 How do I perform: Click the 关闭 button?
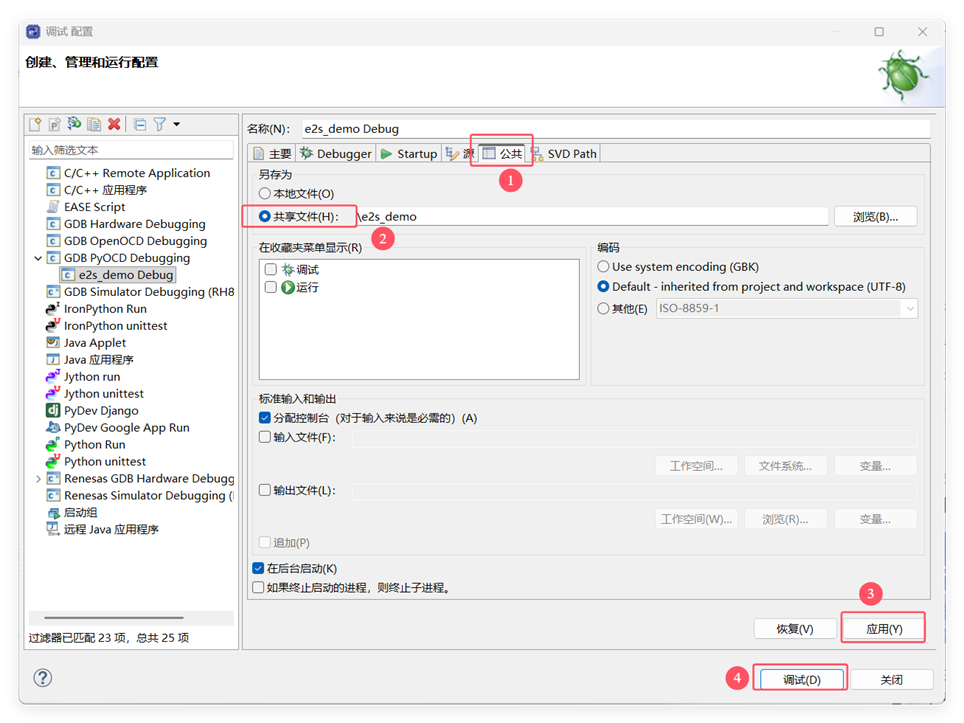[x=891, y=679]
